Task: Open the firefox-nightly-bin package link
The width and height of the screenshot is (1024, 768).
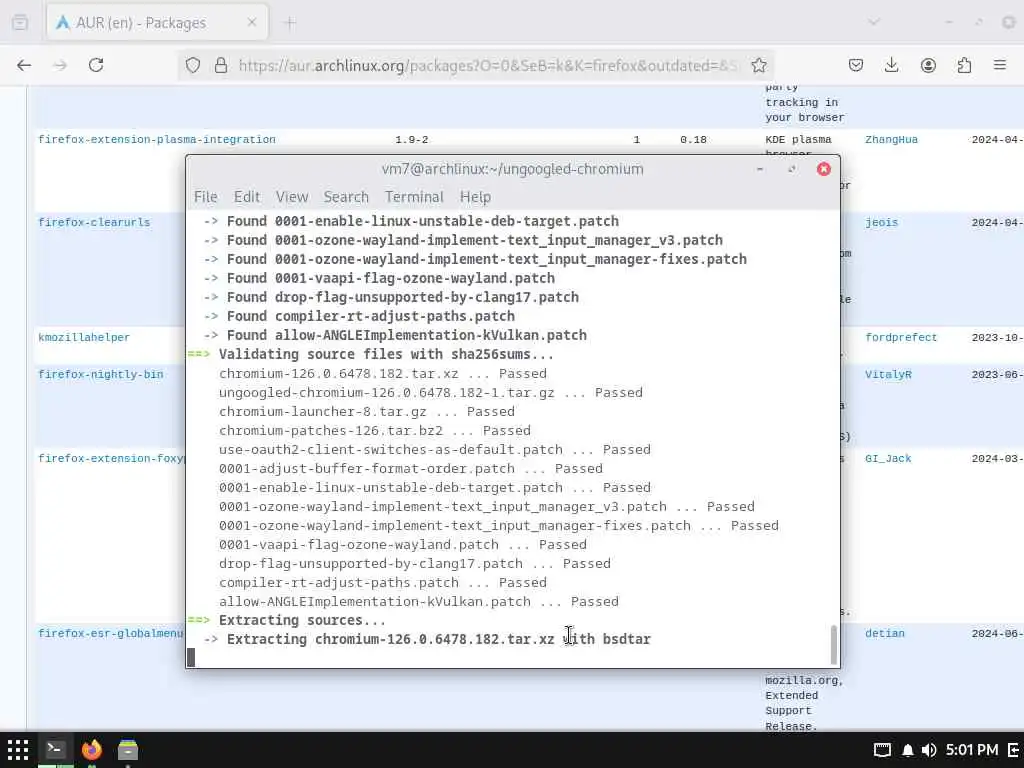Action: click(x=101, y=375)
